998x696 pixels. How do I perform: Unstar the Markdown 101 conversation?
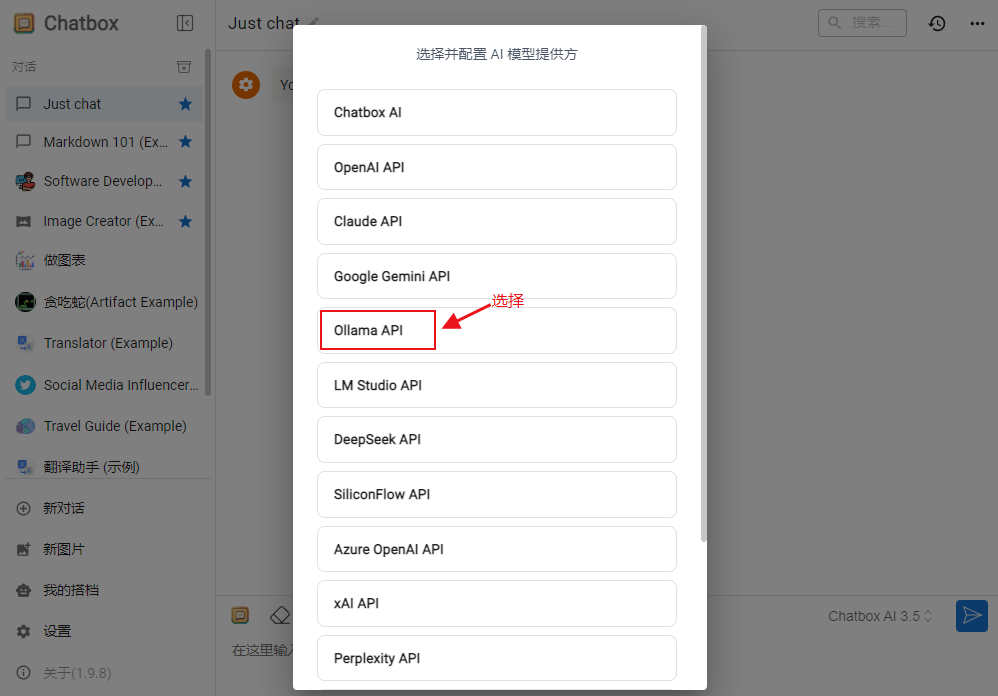(185, 141)
